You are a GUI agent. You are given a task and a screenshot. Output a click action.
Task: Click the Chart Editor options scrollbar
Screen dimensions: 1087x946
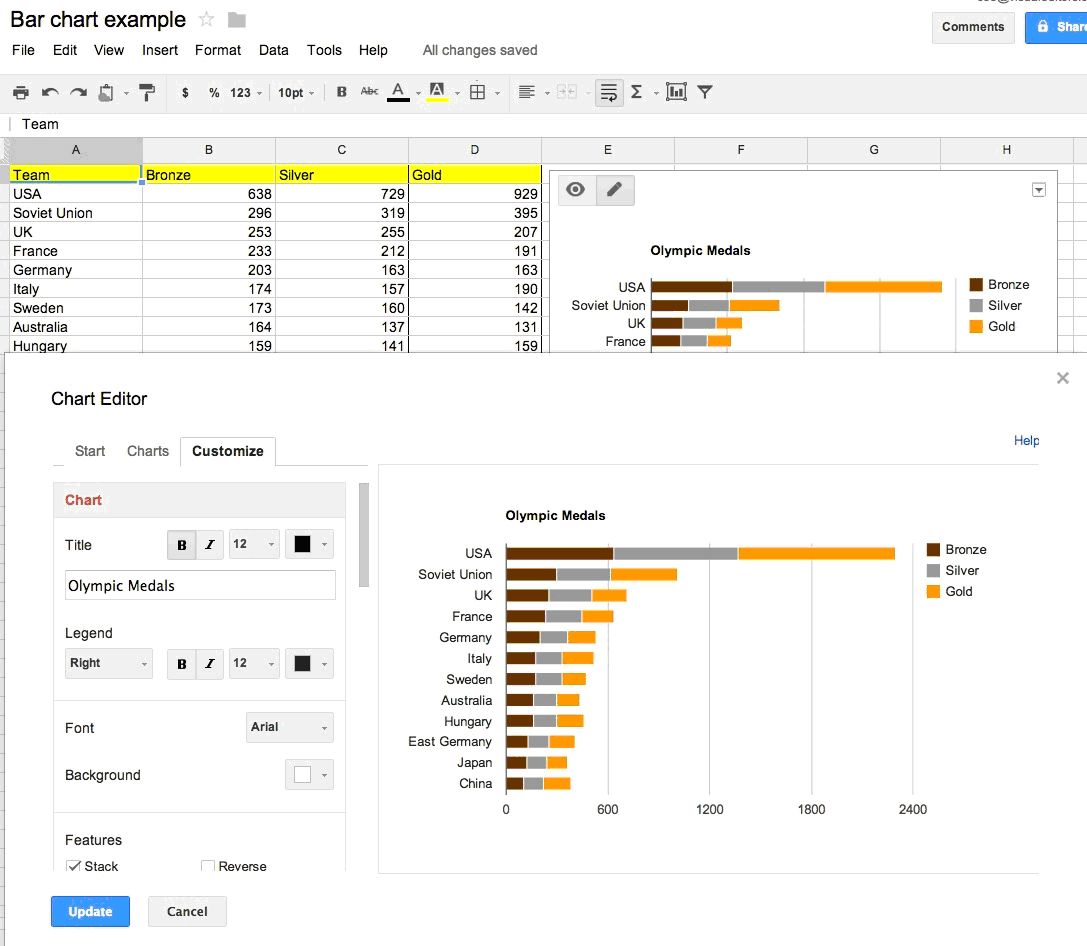(363, 536)
